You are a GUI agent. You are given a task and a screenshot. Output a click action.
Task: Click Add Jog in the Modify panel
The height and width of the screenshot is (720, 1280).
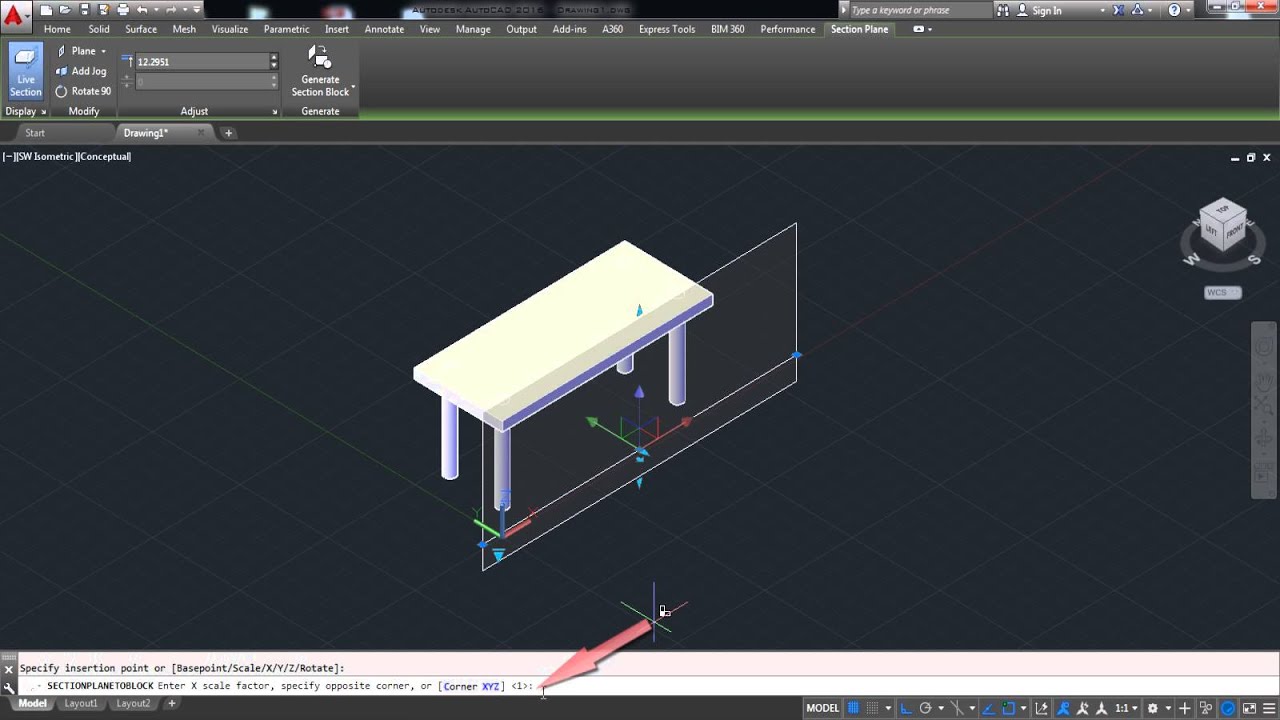coord(81,71)
